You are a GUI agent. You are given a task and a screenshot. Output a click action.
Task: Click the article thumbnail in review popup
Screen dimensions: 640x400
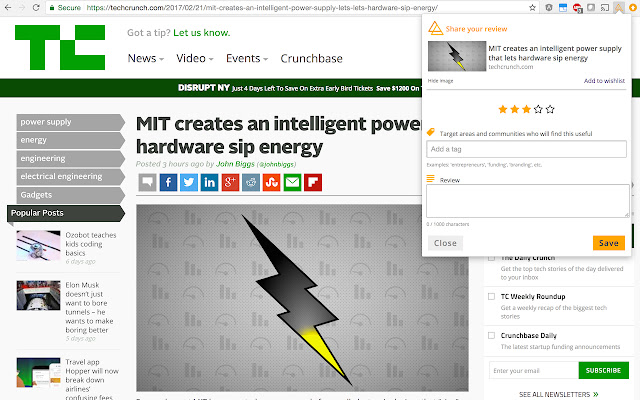point(457,56)
